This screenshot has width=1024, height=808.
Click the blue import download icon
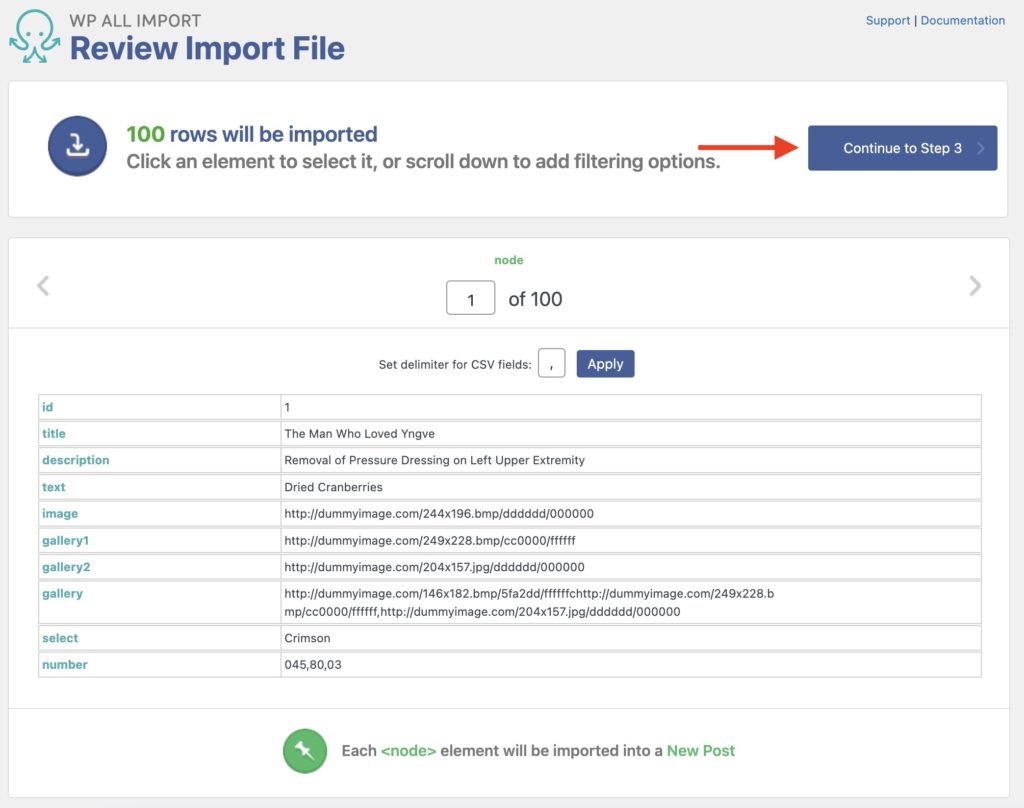click(x=77, y=146)
